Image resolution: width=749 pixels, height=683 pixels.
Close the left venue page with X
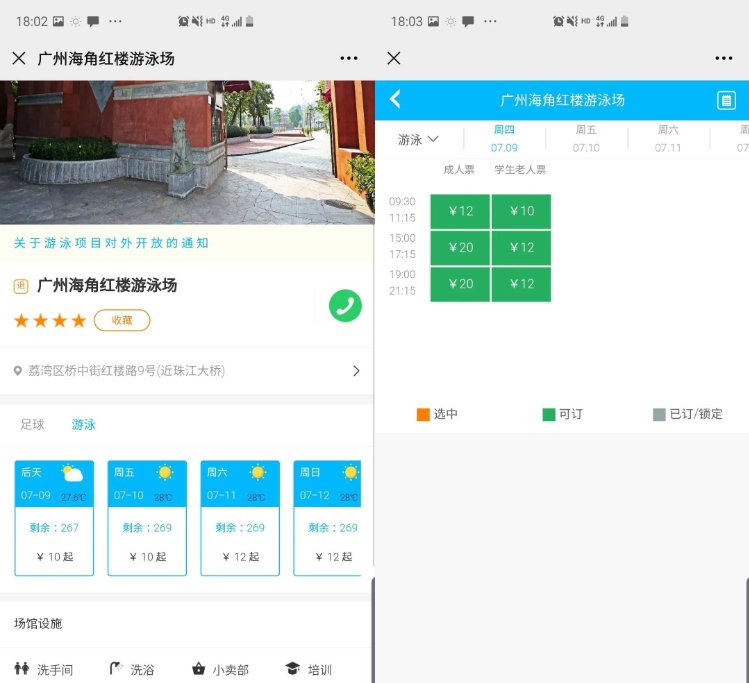(19, 59)
